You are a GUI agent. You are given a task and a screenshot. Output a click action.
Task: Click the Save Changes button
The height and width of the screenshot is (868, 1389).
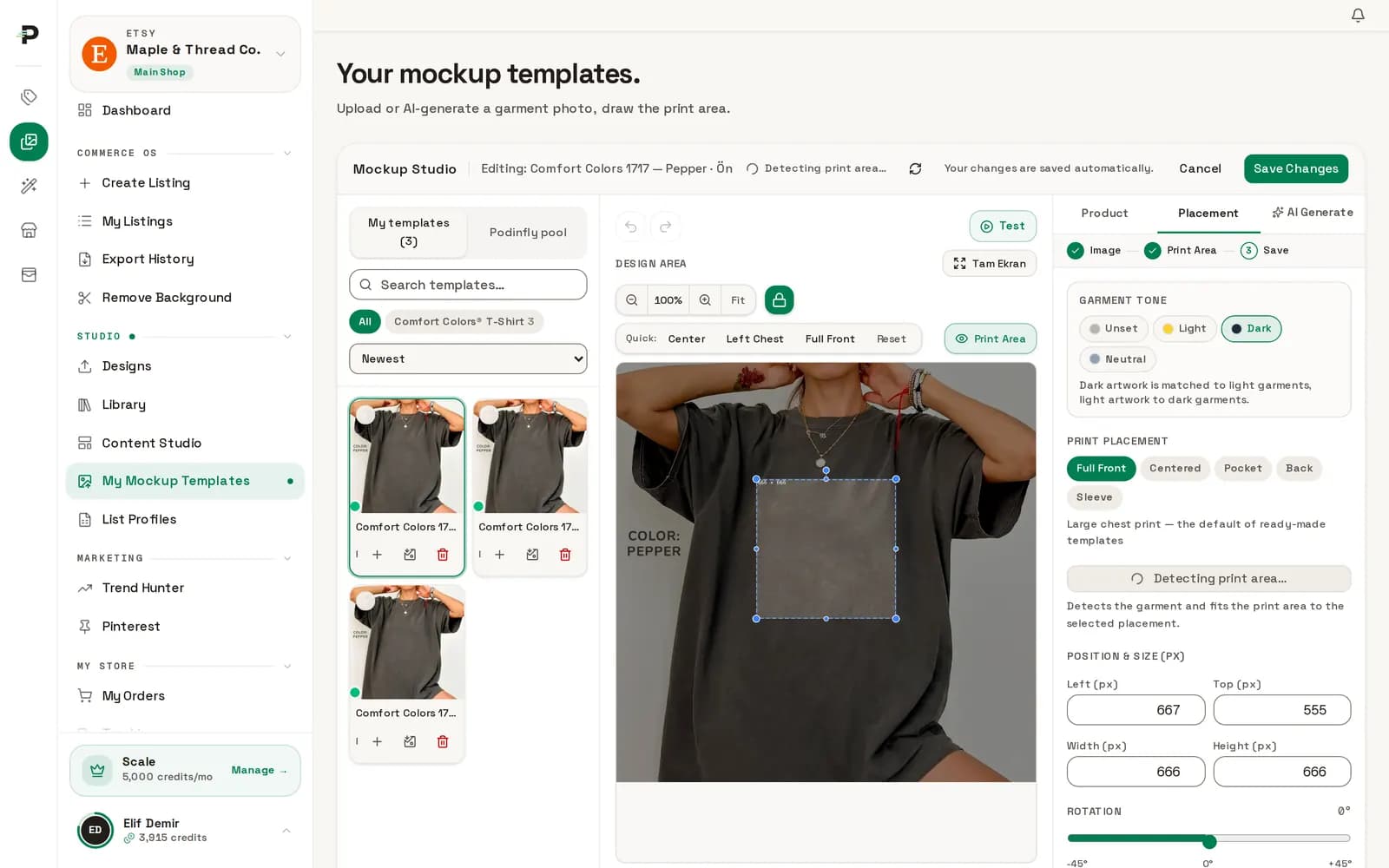[1295, 169]
